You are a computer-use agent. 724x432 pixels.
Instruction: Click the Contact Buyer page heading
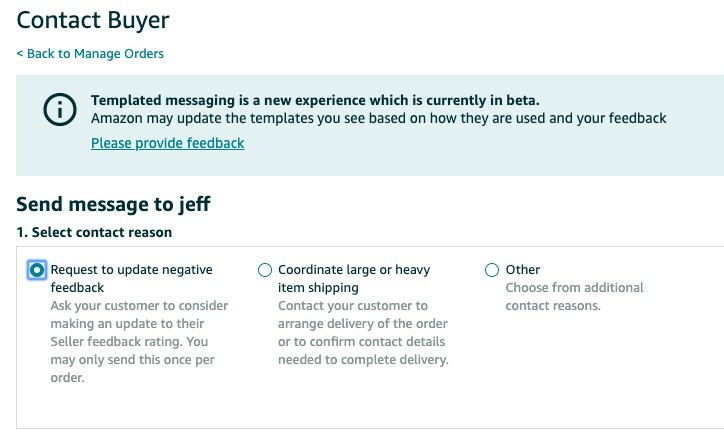pos(93,20)
